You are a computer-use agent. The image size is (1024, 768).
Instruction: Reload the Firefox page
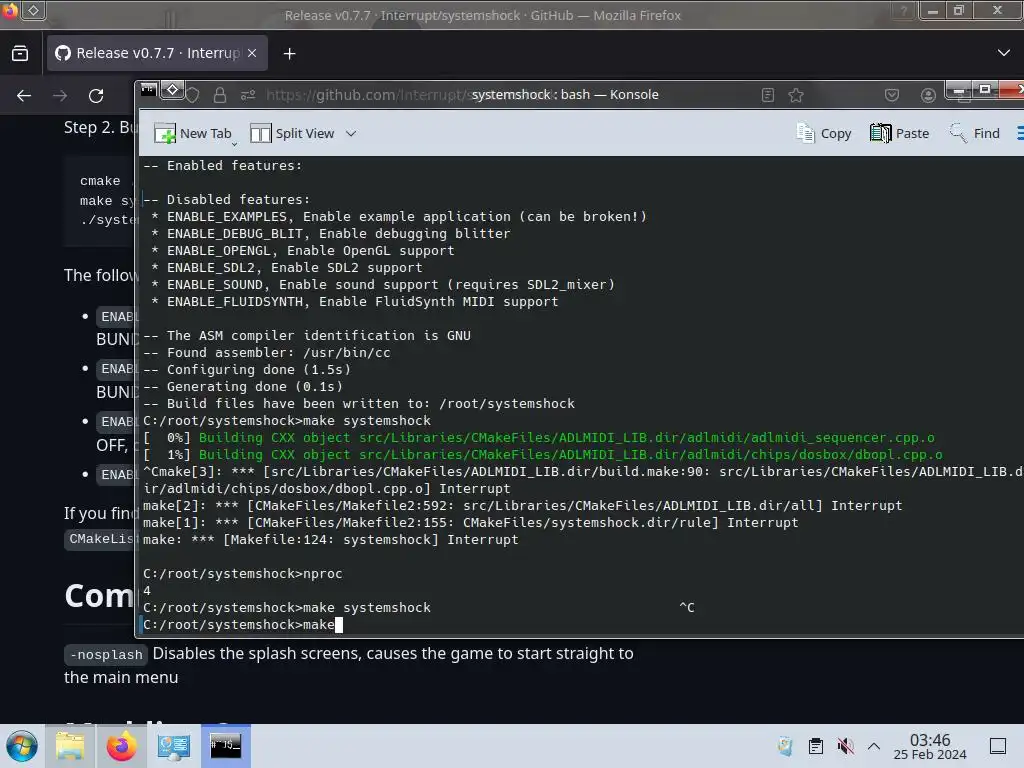coord(96,96)
